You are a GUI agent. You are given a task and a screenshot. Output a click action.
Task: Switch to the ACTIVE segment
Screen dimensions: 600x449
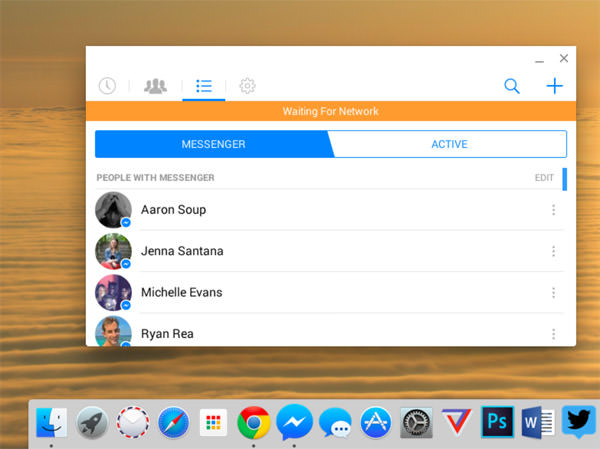click(449, 144)
